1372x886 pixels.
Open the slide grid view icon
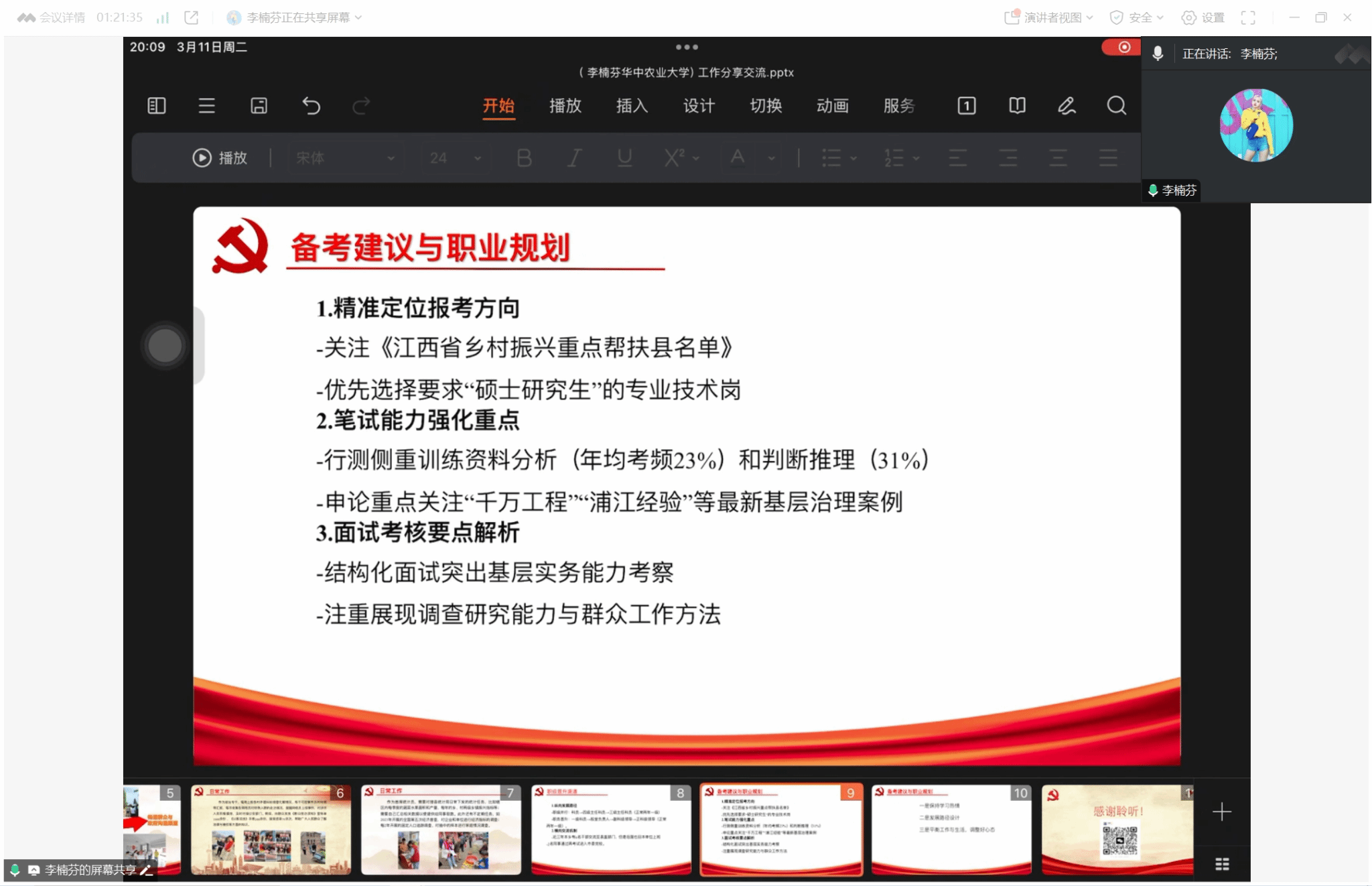[x=1221, y=864]
